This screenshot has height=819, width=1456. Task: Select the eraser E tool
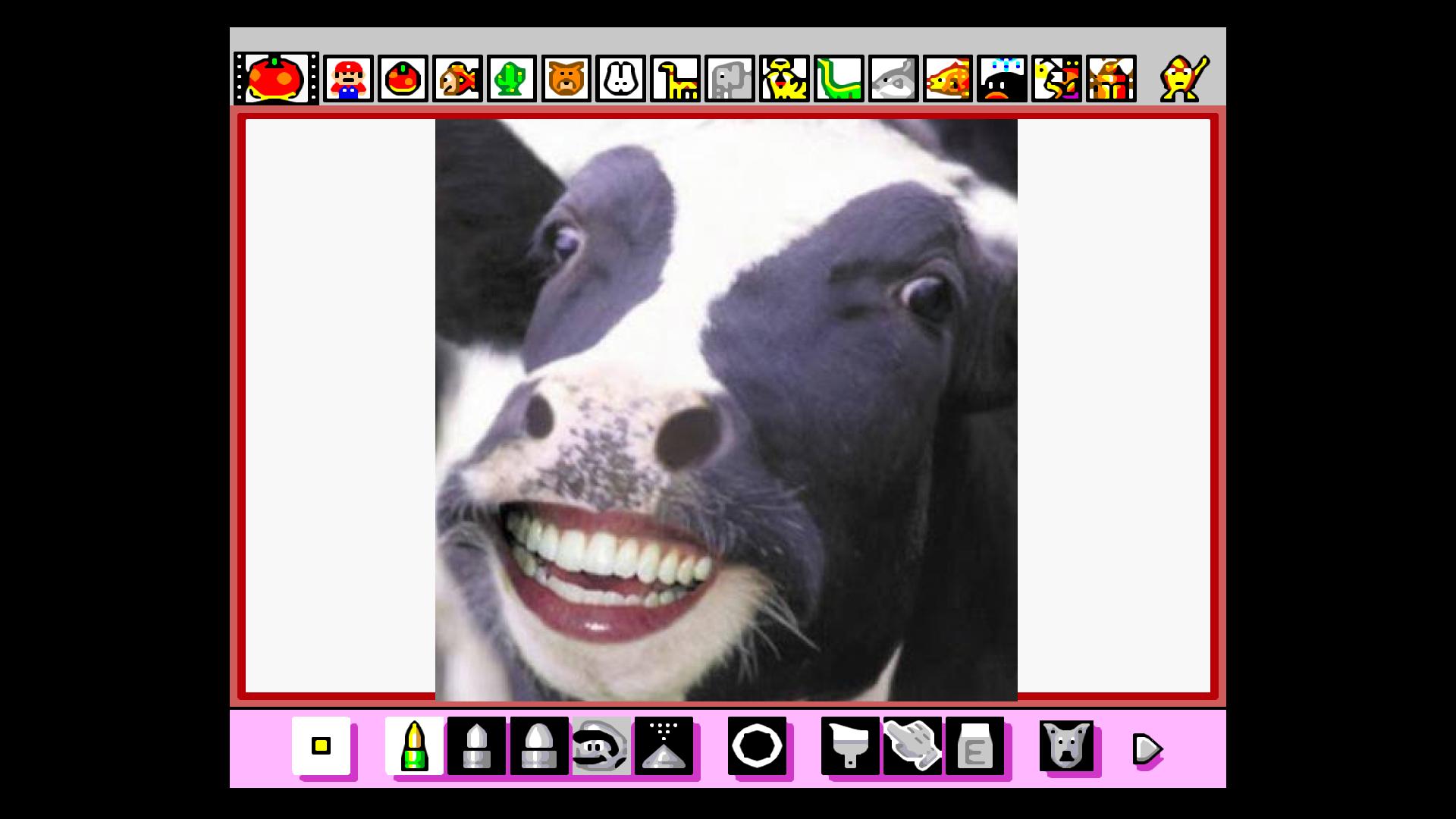(x=974, y=745)
